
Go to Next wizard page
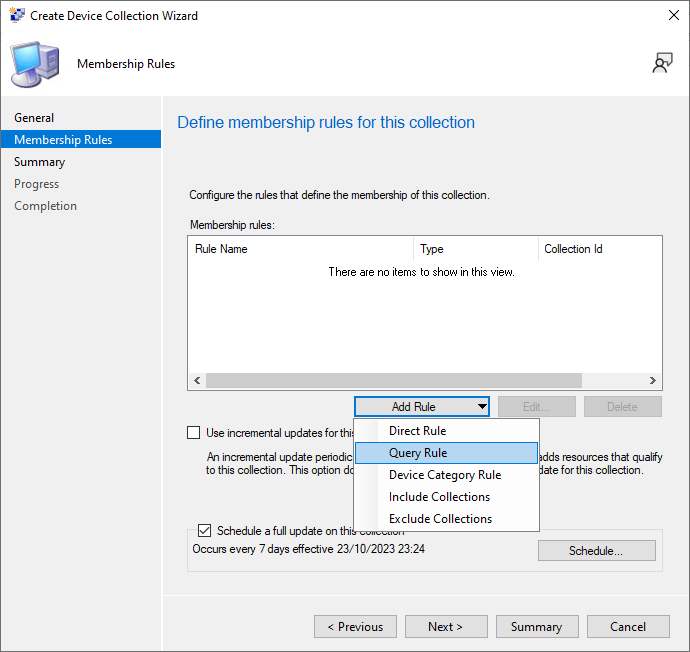pos(445,627)
